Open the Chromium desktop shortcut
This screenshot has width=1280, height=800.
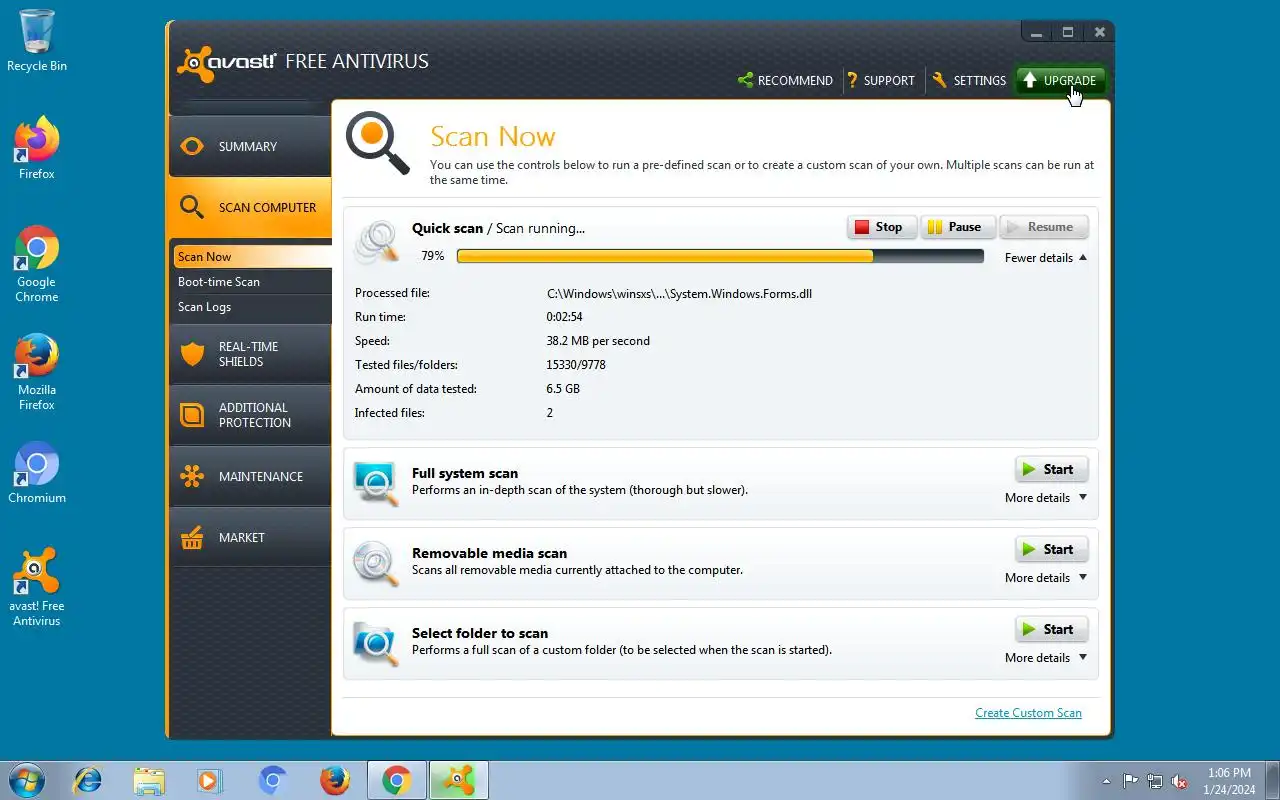point(37,472)
